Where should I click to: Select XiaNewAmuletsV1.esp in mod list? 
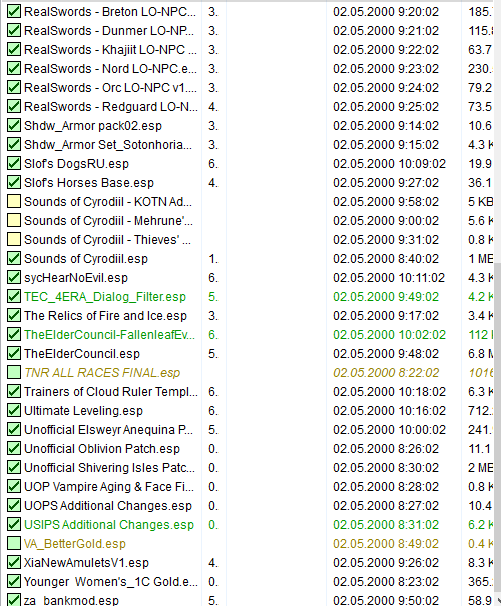[x=86, y=562]
